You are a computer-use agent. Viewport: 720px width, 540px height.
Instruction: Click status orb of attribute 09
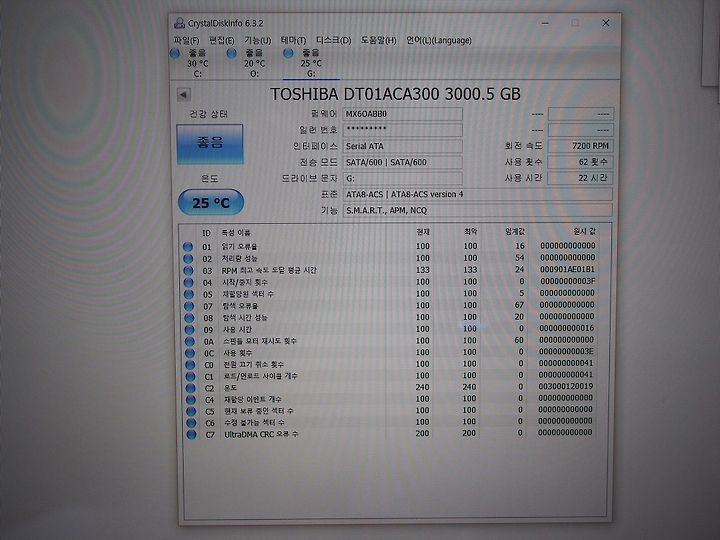pos(189,330)
